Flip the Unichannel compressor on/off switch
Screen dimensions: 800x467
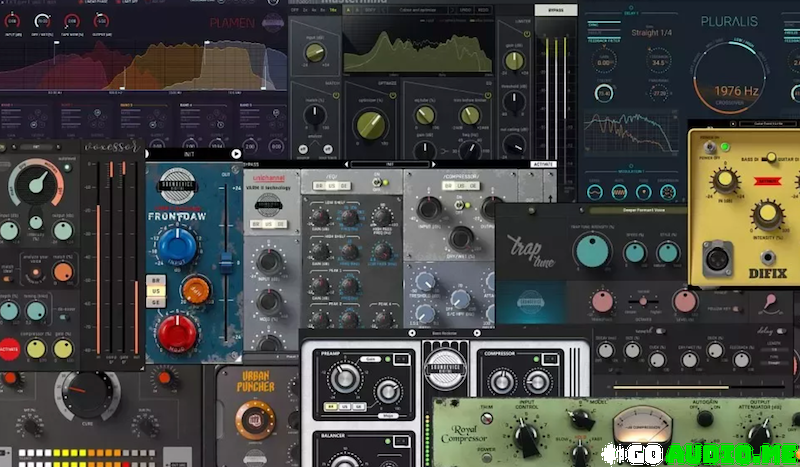(x=461, y=205)
